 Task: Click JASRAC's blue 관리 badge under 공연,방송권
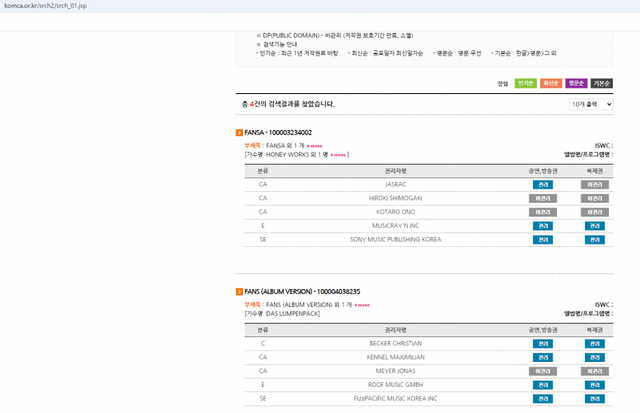[x=541, y=185]
